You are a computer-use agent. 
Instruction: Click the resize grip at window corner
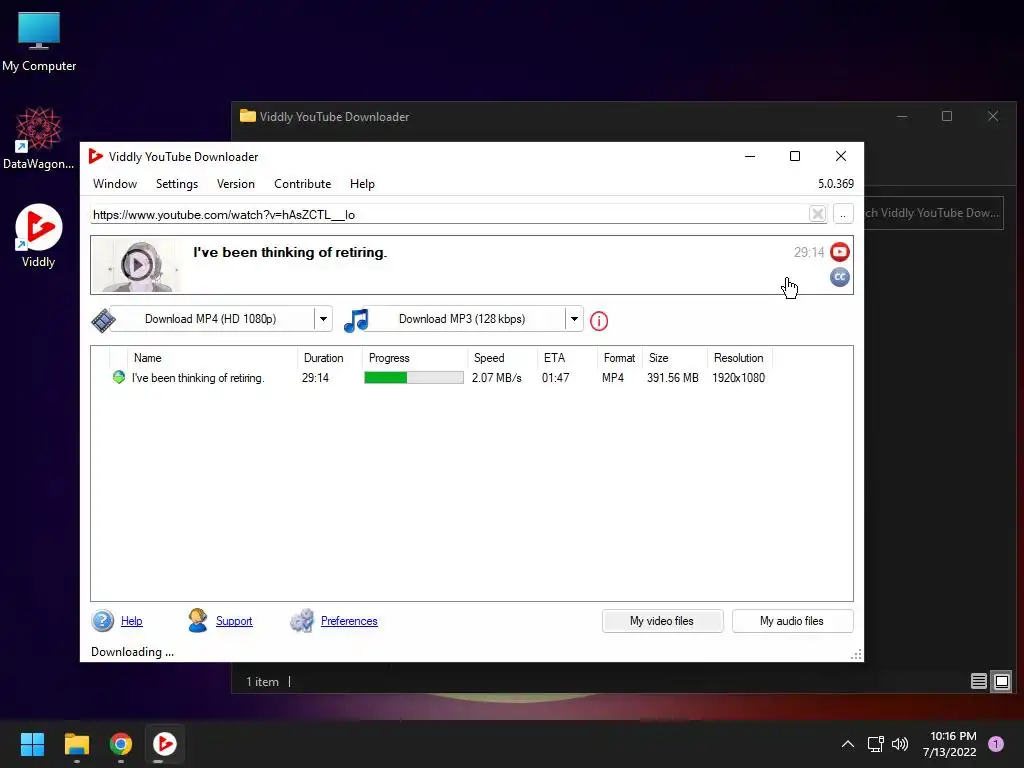[856, 654]
